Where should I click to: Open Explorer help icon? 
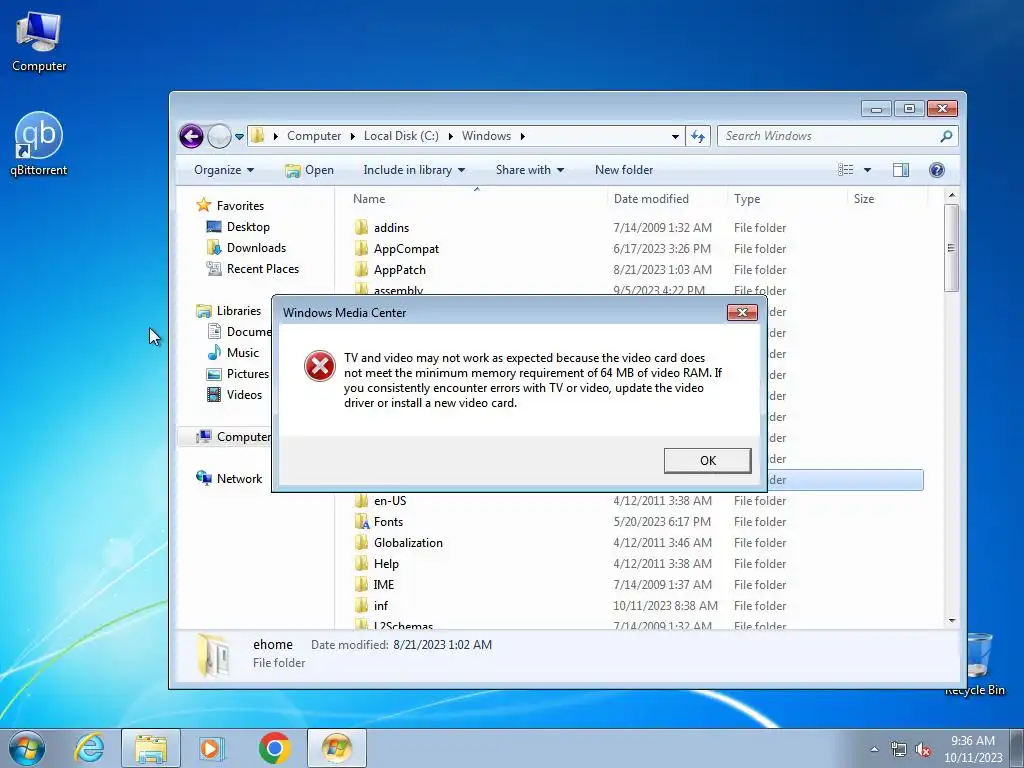coord(936,170)
